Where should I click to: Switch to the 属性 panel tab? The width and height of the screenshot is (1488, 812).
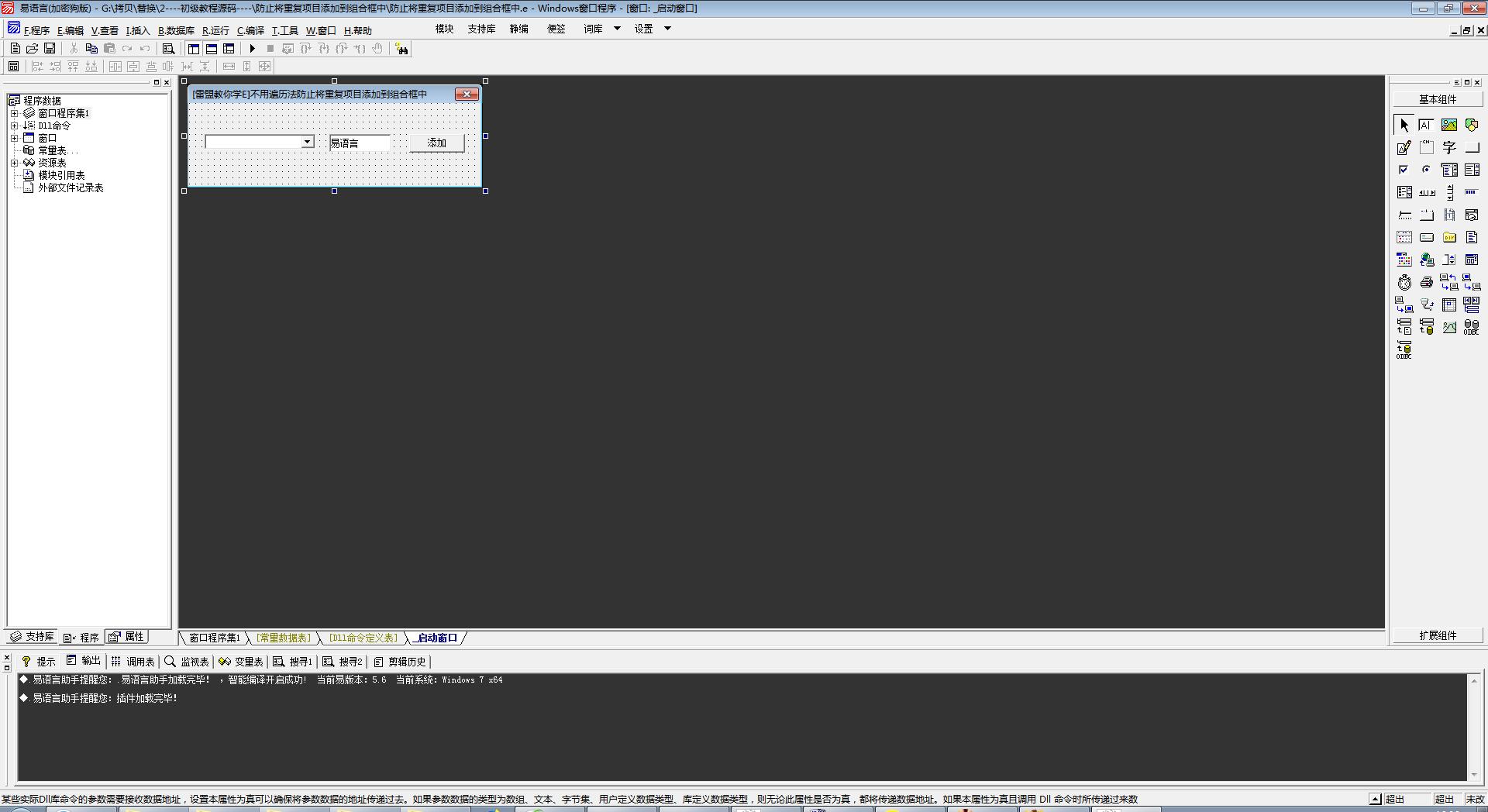tap(127, 637)
